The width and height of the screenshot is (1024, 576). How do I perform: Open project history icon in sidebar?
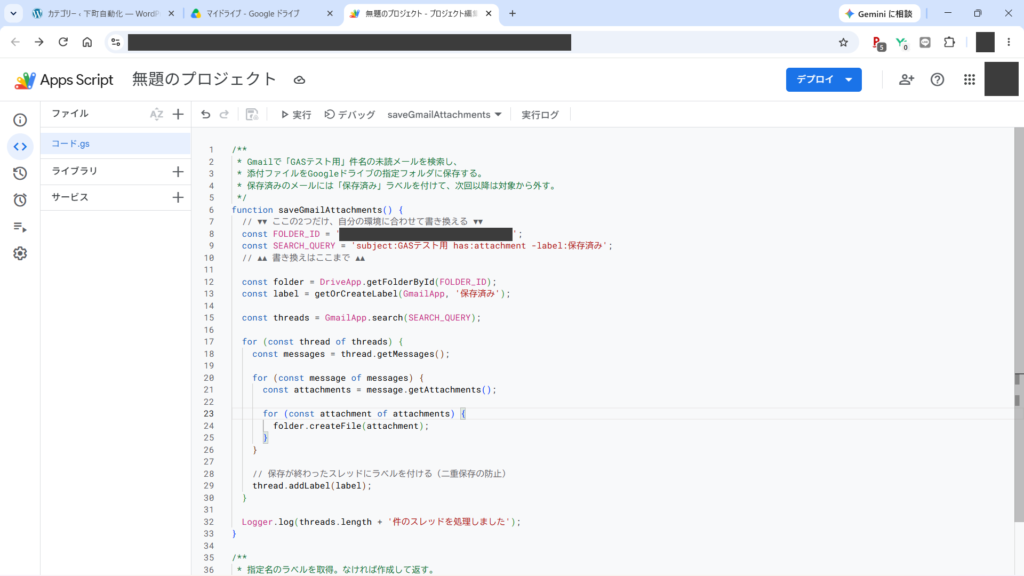click(x=20, y=174)
